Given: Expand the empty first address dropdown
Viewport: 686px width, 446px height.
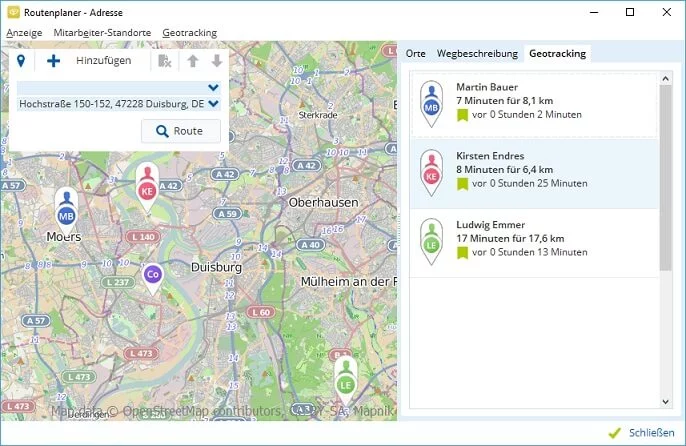Looking at the screenshot, I should [213, 87].
